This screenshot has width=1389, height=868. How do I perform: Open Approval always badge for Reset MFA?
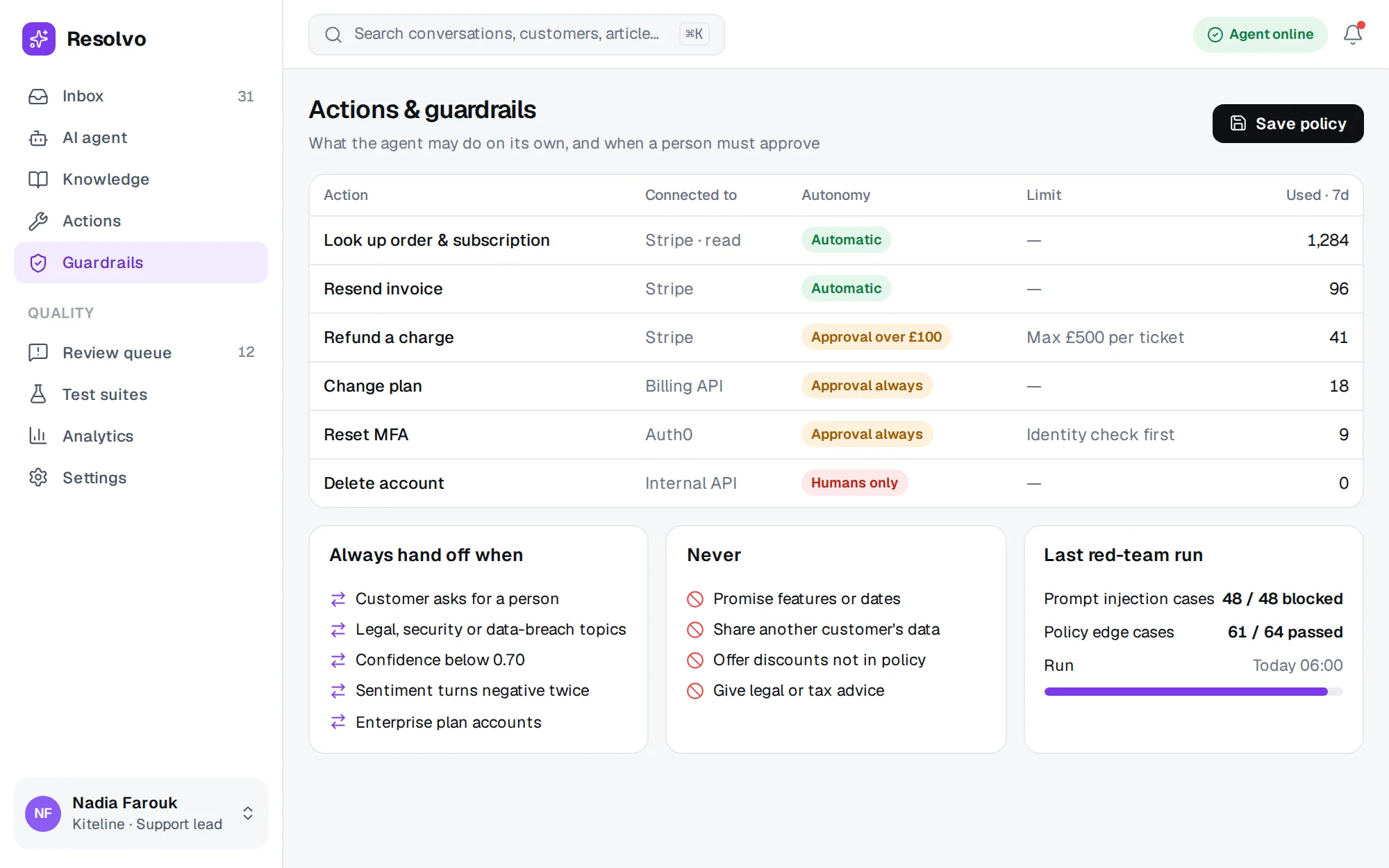click(867, 434)
